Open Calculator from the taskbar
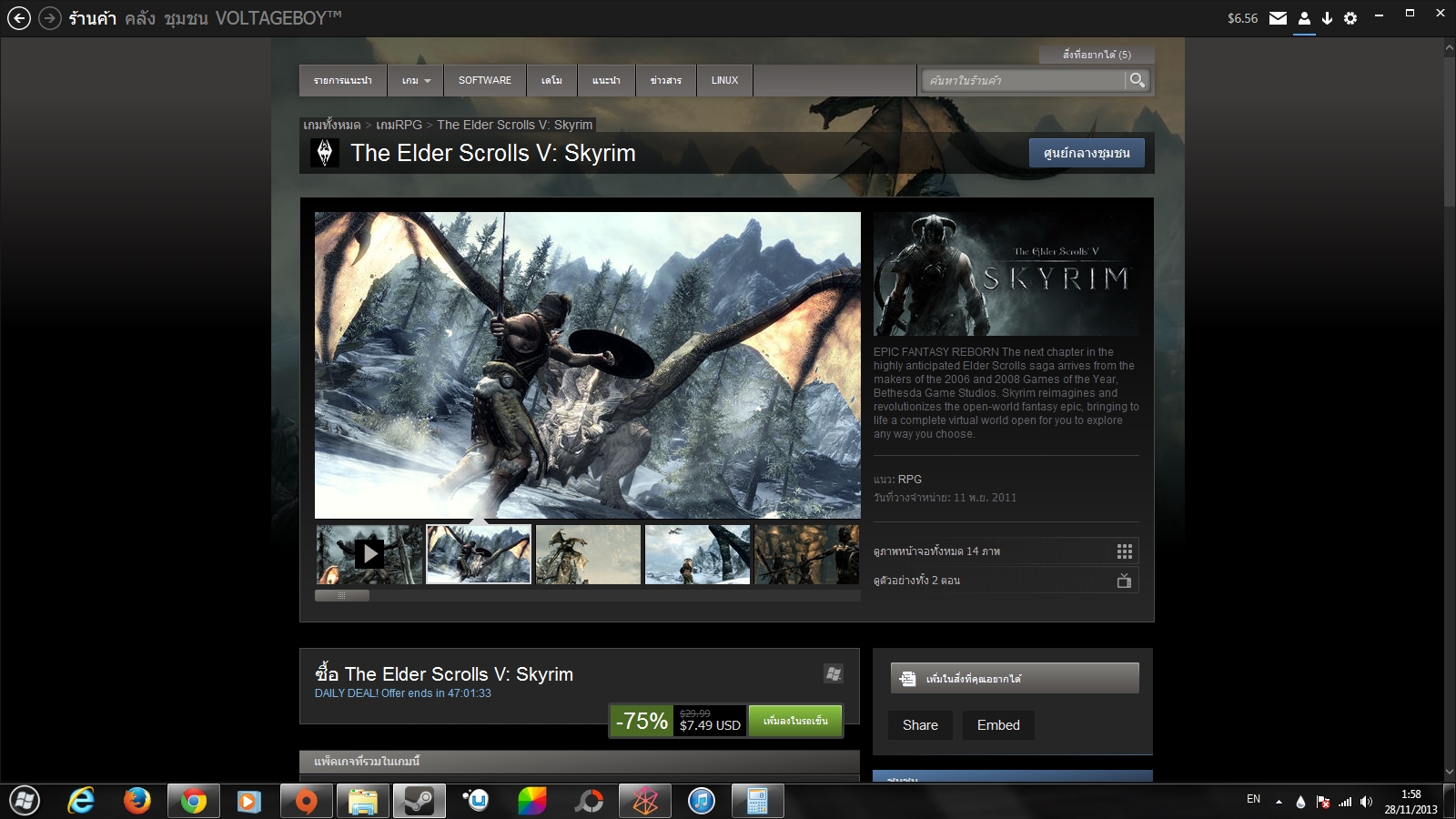Viewport: 1456px width, 819px height. [758, 801]
